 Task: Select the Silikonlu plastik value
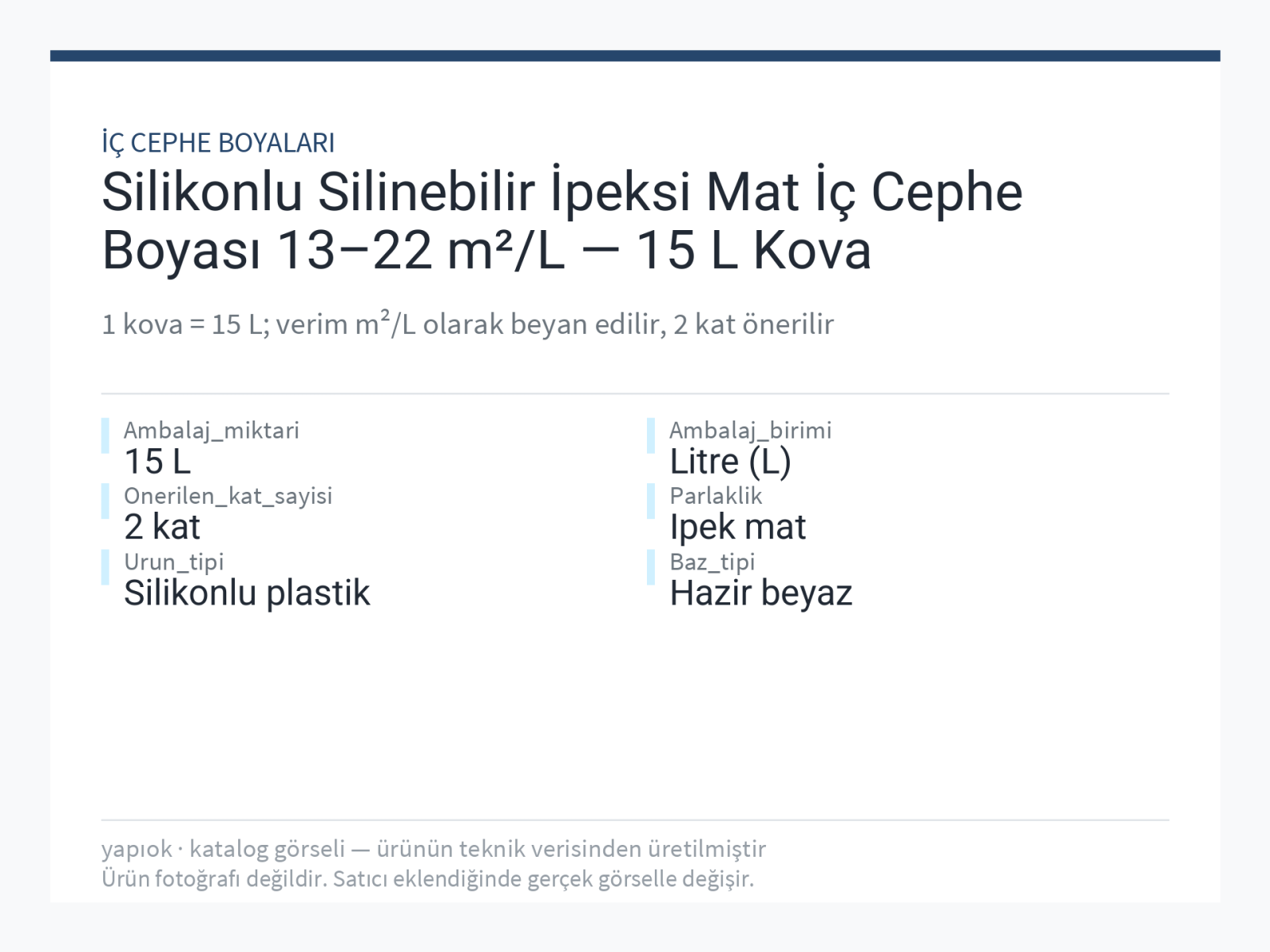click(247, 593)
